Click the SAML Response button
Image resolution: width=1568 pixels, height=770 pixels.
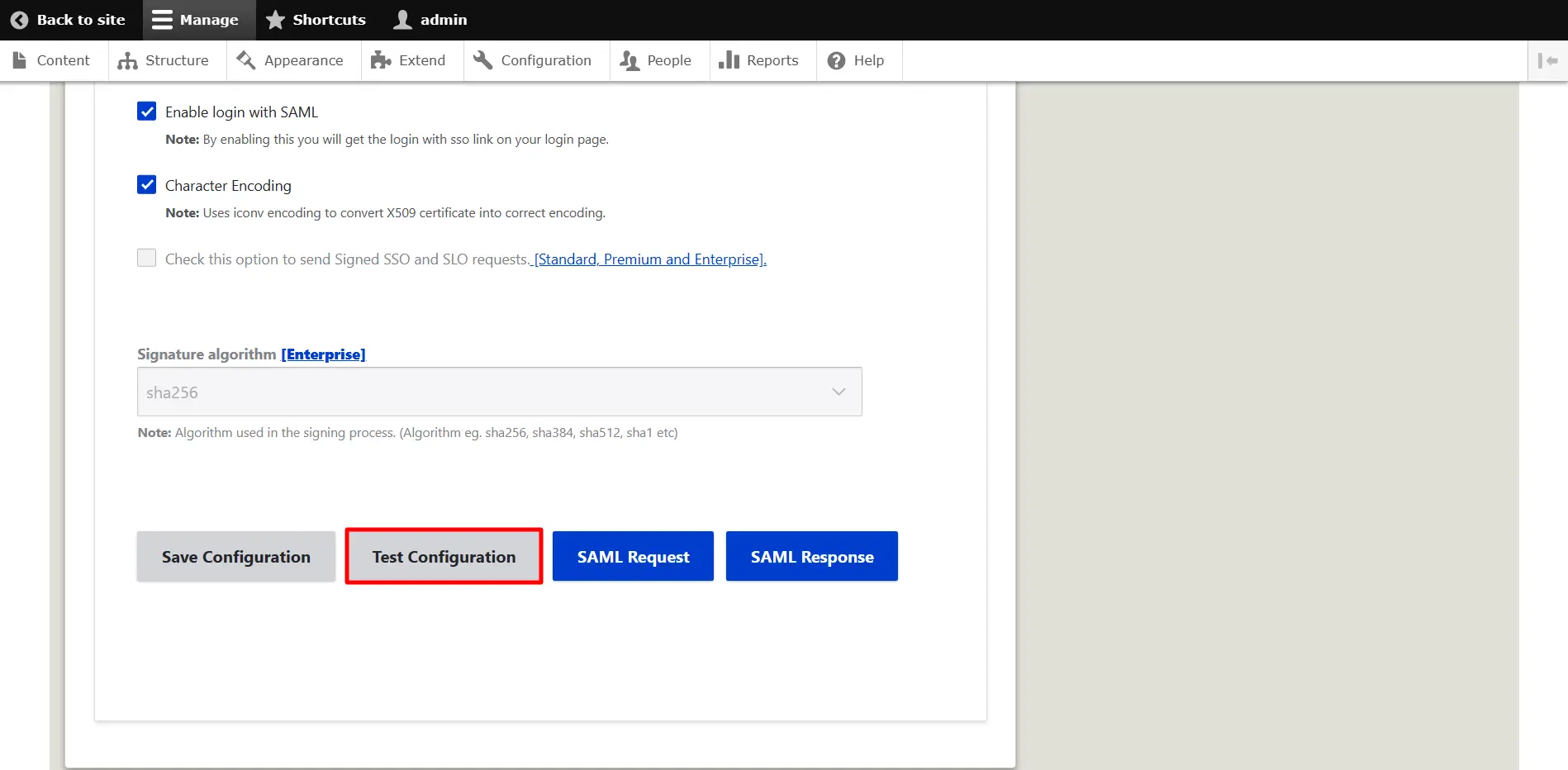coord(811,557)
